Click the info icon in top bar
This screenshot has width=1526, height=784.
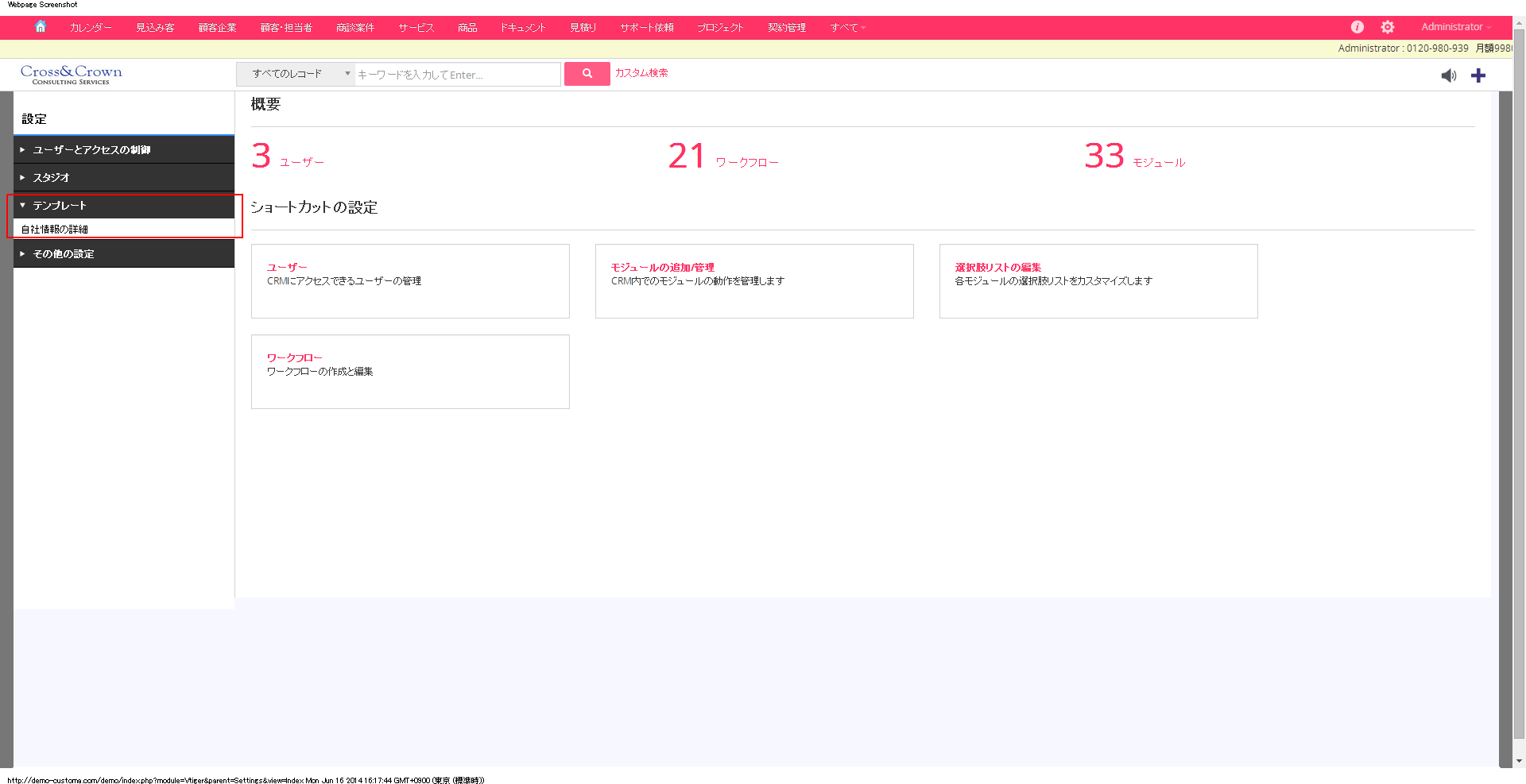tap(1357, 26)
